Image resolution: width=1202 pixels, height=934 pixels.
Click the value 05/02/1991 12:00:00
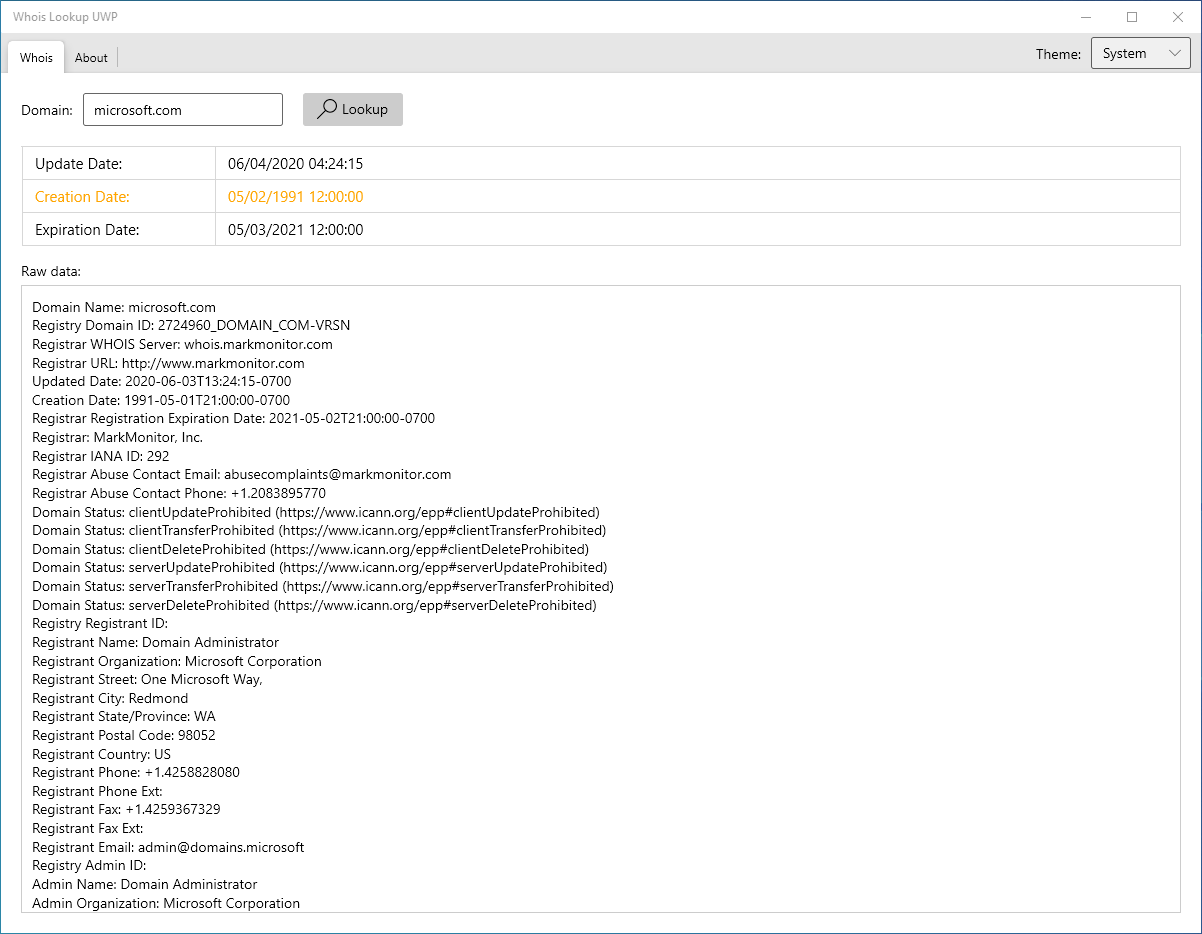[295, 196]
